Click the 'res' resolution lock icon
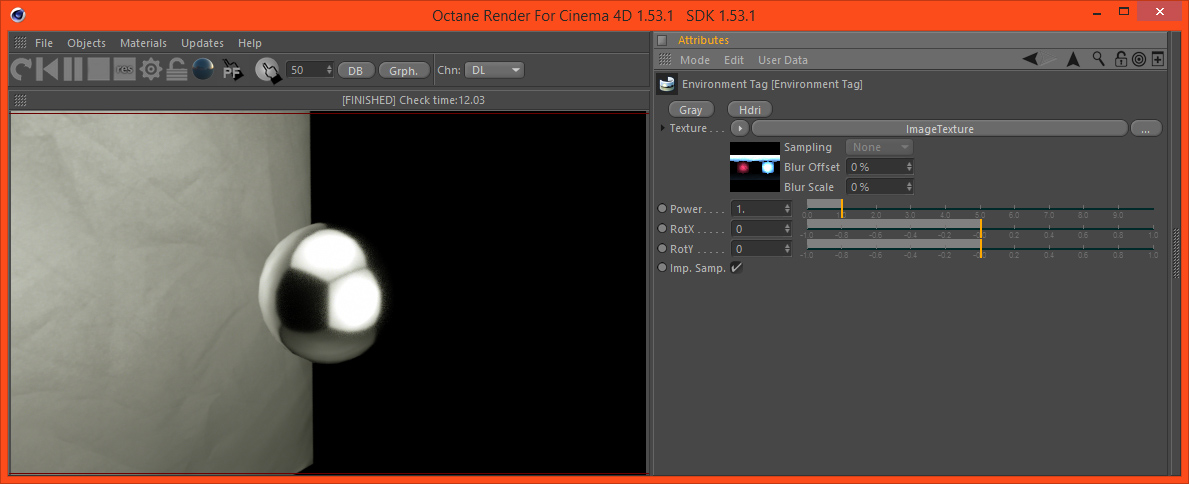Screen dimensions: 1189x484 point(124,71)
